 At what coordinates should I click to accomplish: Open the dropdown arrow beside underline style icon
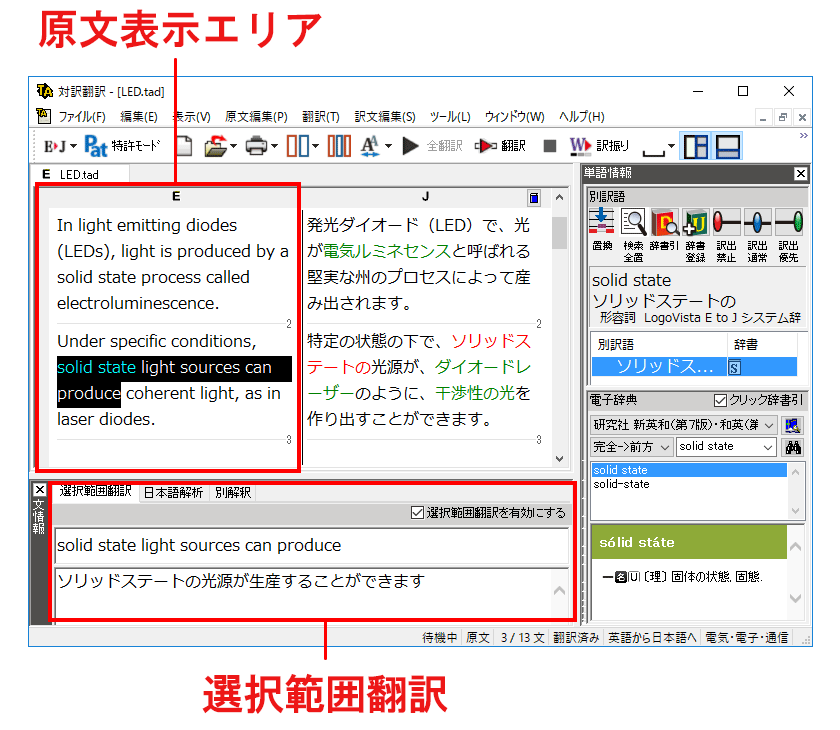tap(671, 146)
